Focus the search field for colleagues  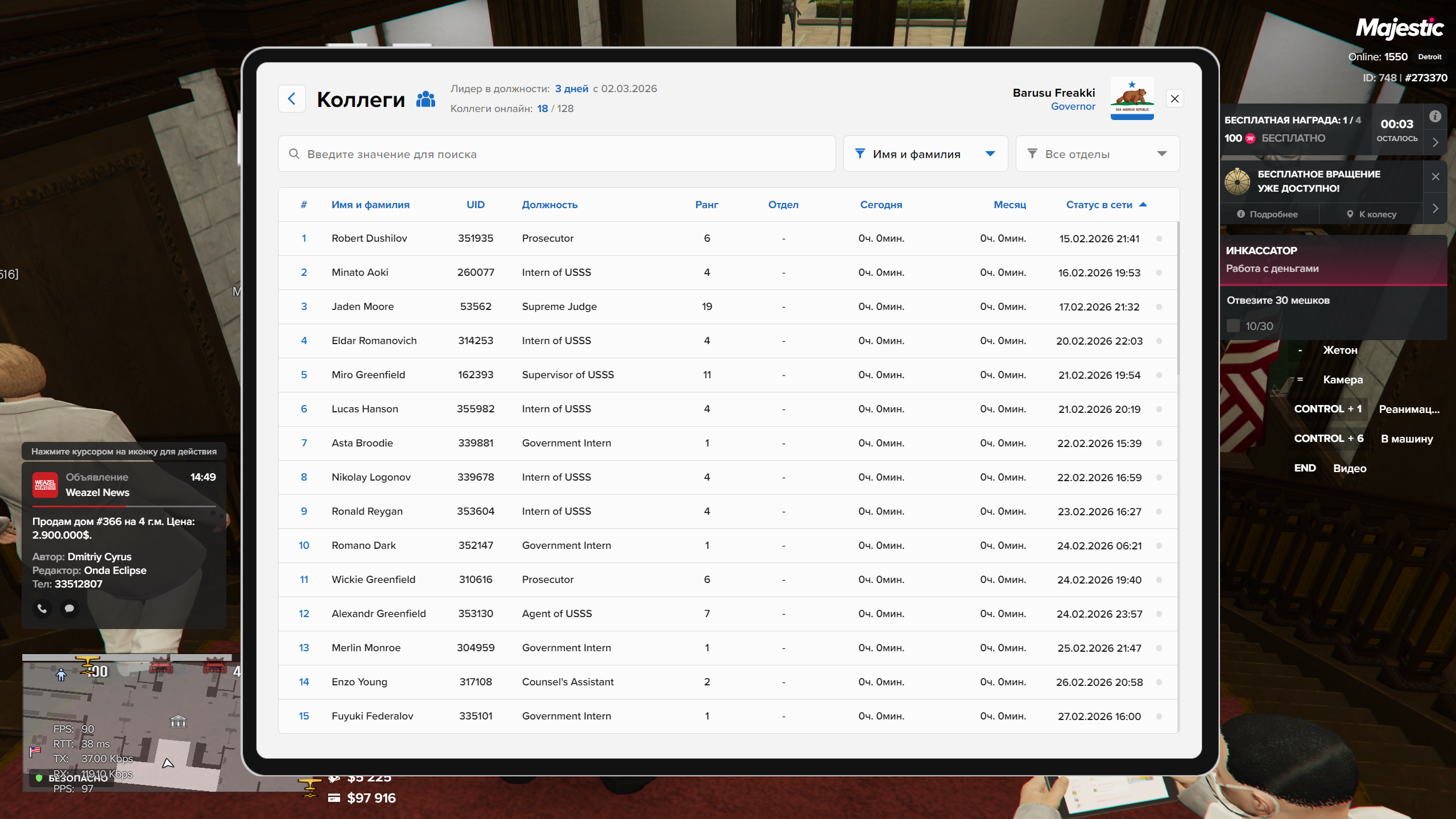556,154
